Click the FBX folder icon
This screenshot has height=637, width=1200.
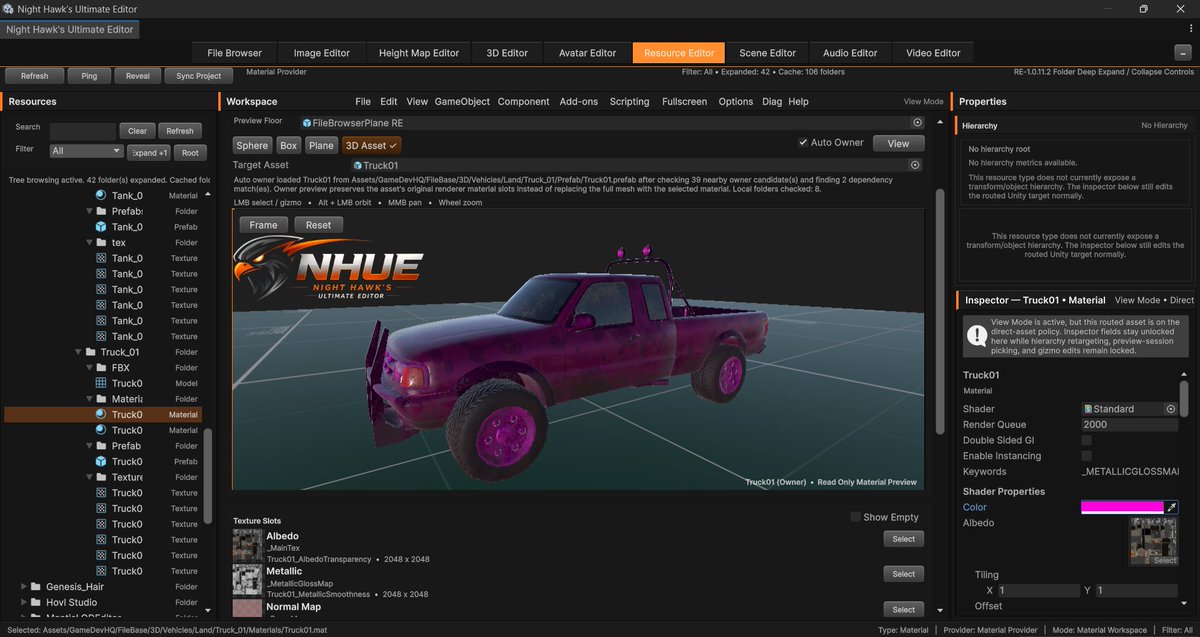pyautogui.click(x=101, y=368)
